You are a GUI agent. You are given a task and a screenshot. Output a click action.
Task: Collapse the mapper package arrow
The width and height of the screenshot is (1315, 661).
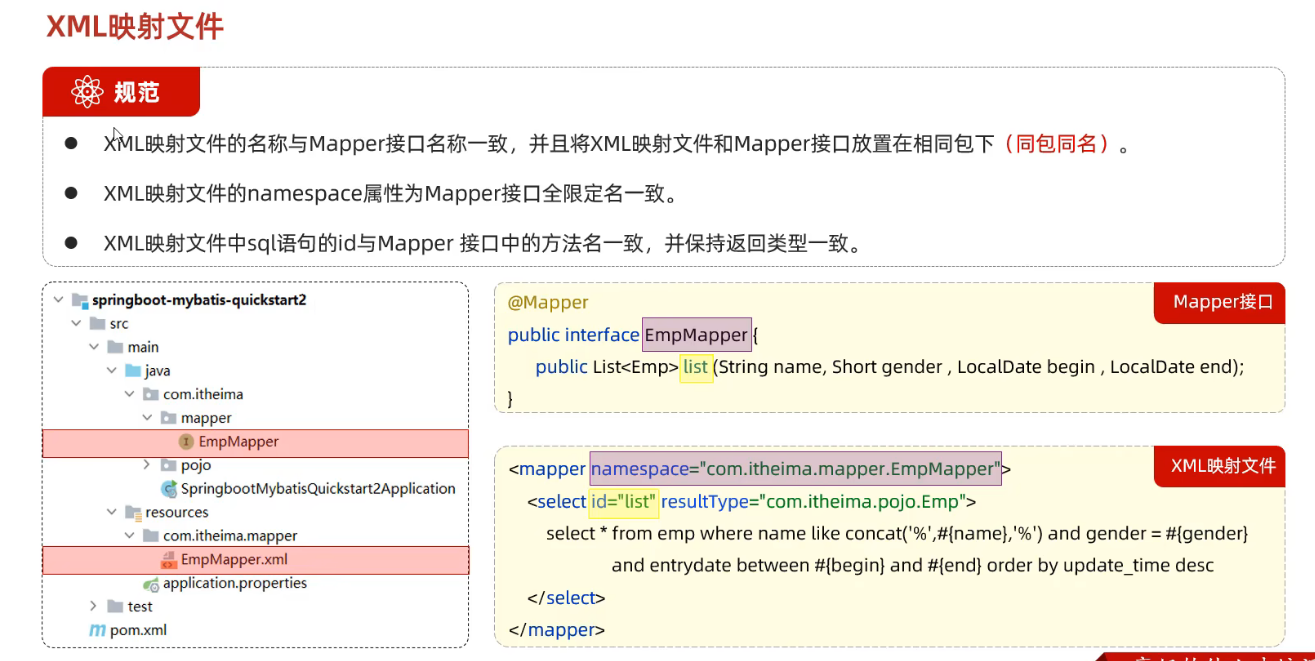coord(147,418)
